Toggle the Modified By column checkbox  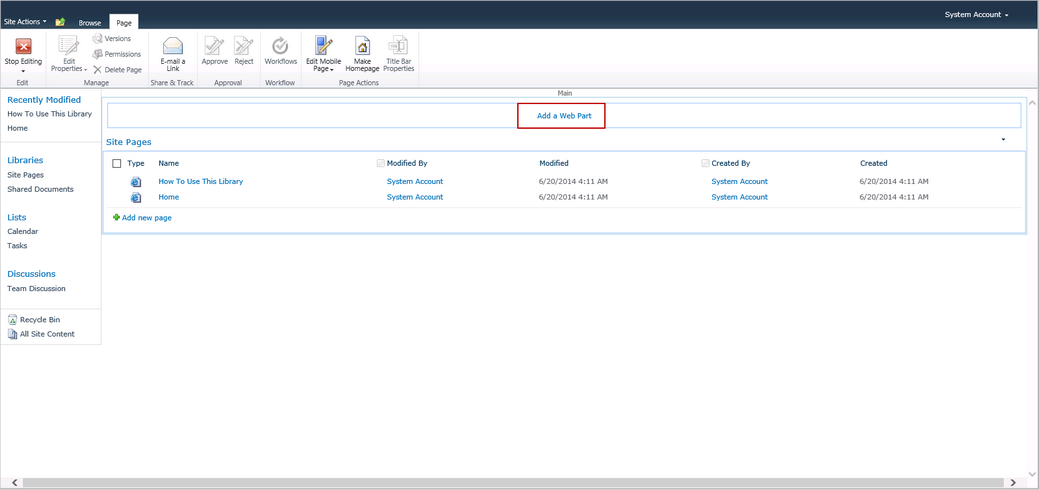point(380,163)
